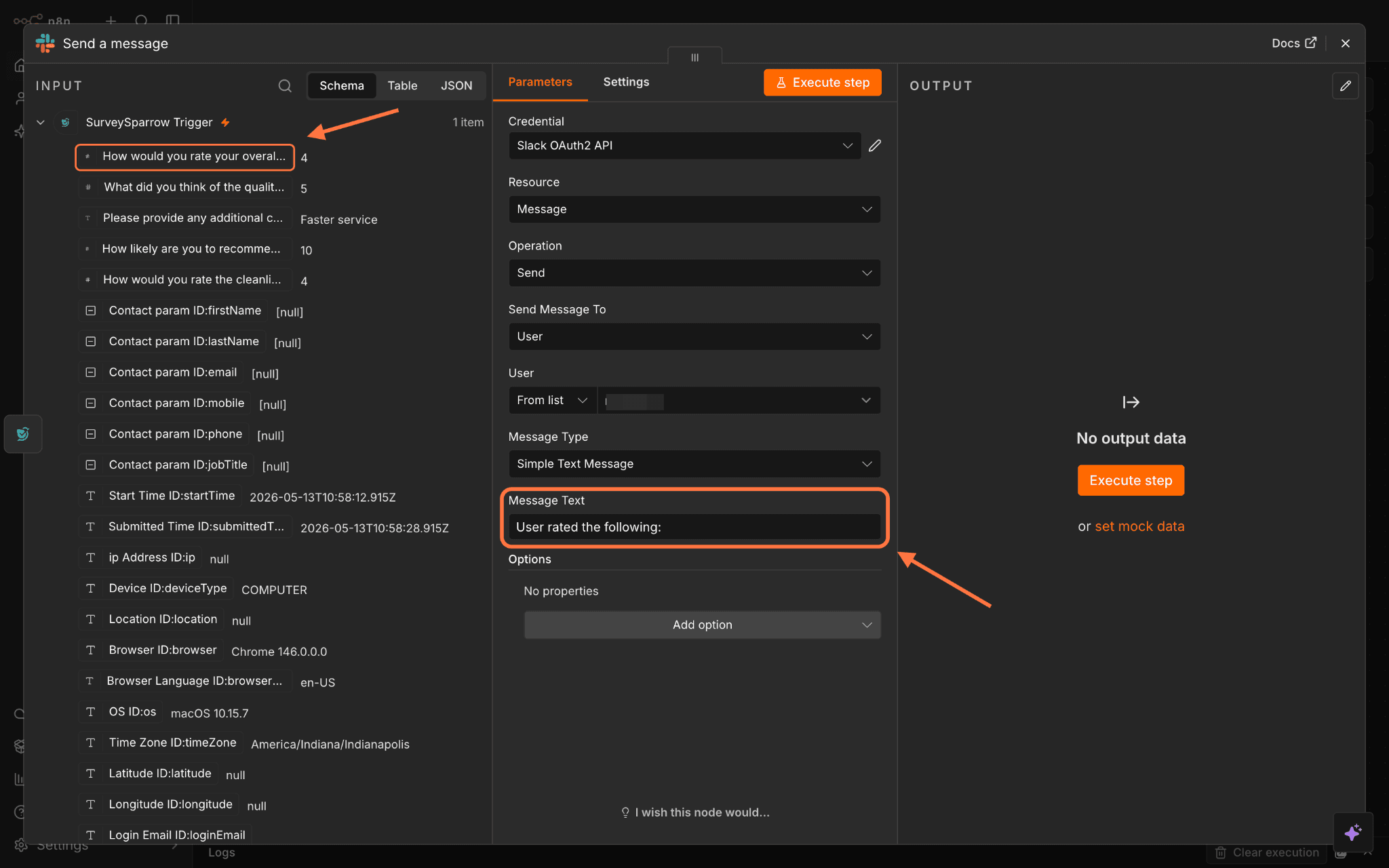Image resolution: width=1389 pixels, height=868 pixels.
Task: Select the Contact param ID:firstName field
Action: tap(174, 311)
